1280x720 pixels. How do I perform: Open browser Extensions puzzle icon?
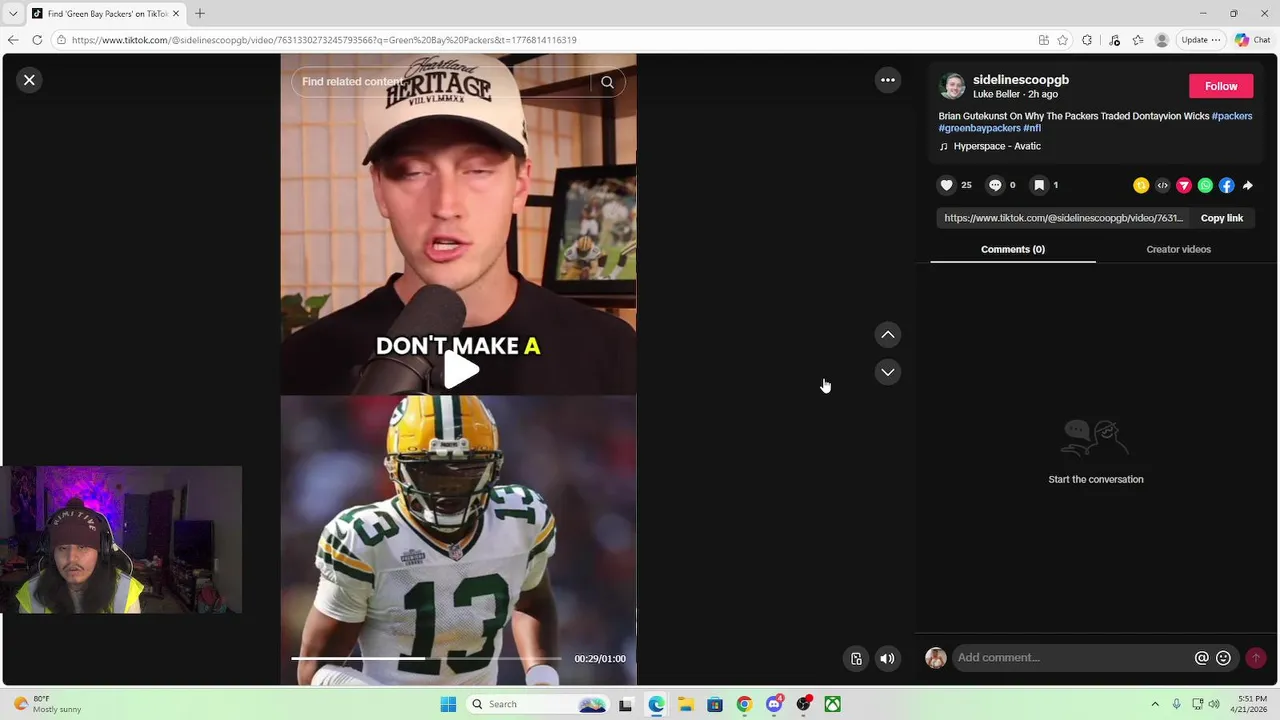[1087, 40]
